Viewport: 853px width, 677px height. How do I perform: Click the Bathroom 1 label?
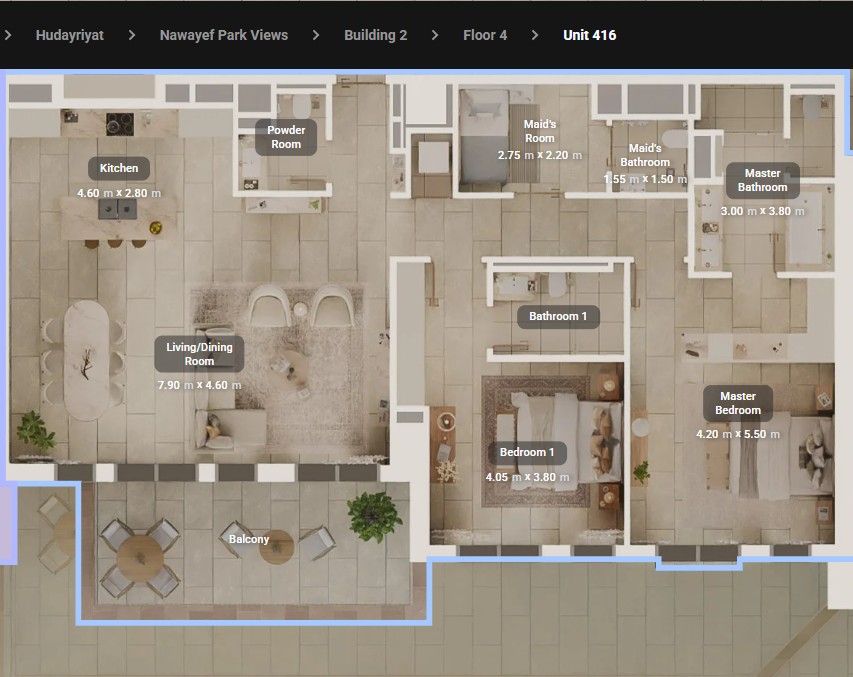click(558, 316)
